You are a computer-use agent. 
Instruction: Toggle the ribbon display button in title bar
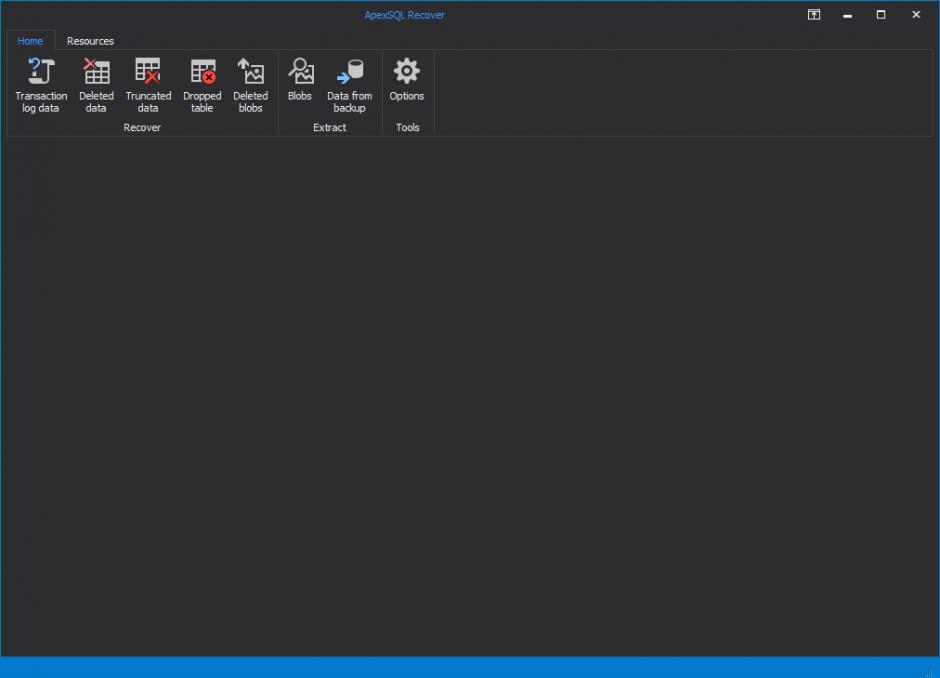(814, 14)
